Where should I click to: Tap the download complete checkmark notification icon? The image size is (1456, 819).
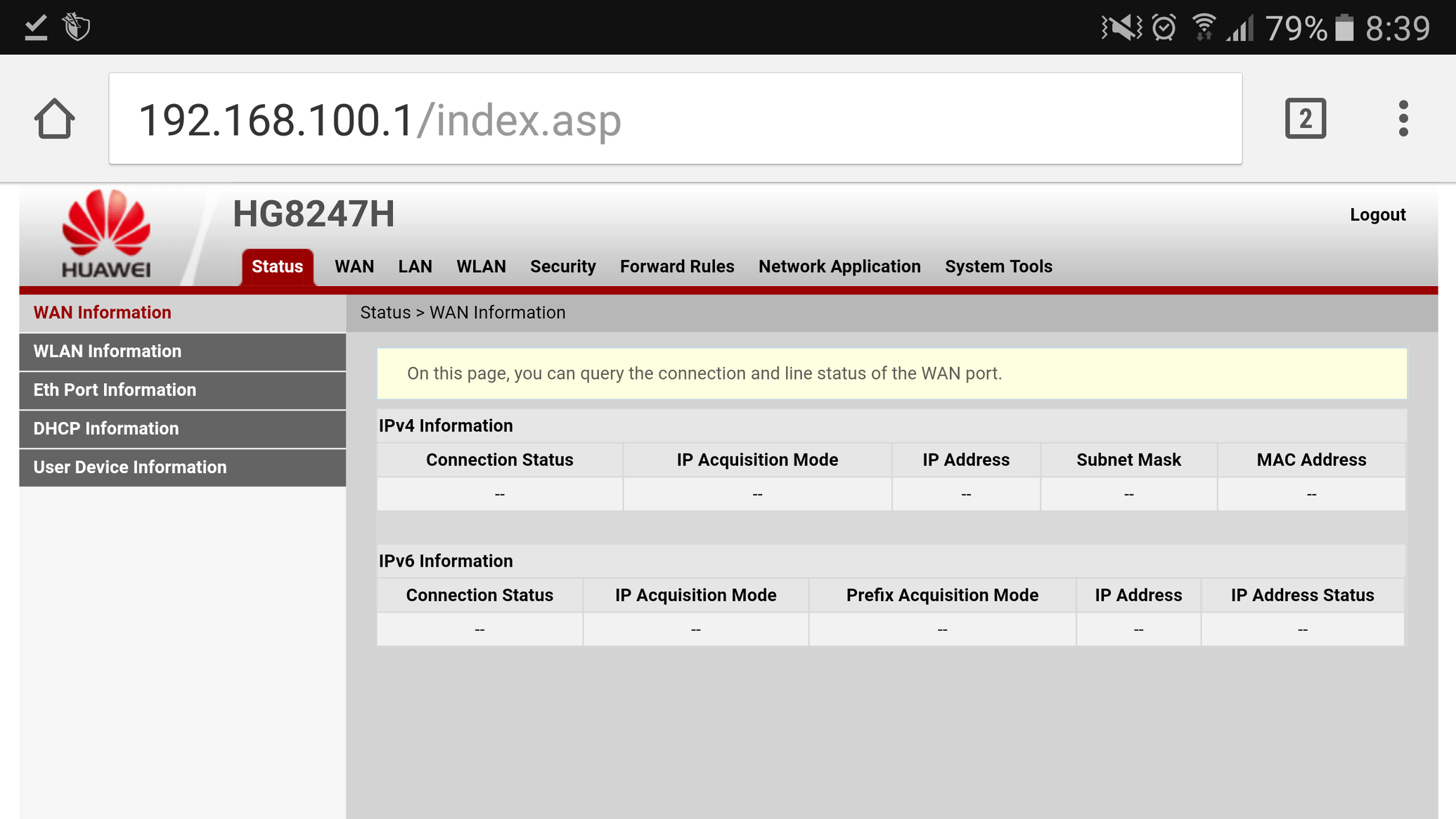tap(36, 27)
